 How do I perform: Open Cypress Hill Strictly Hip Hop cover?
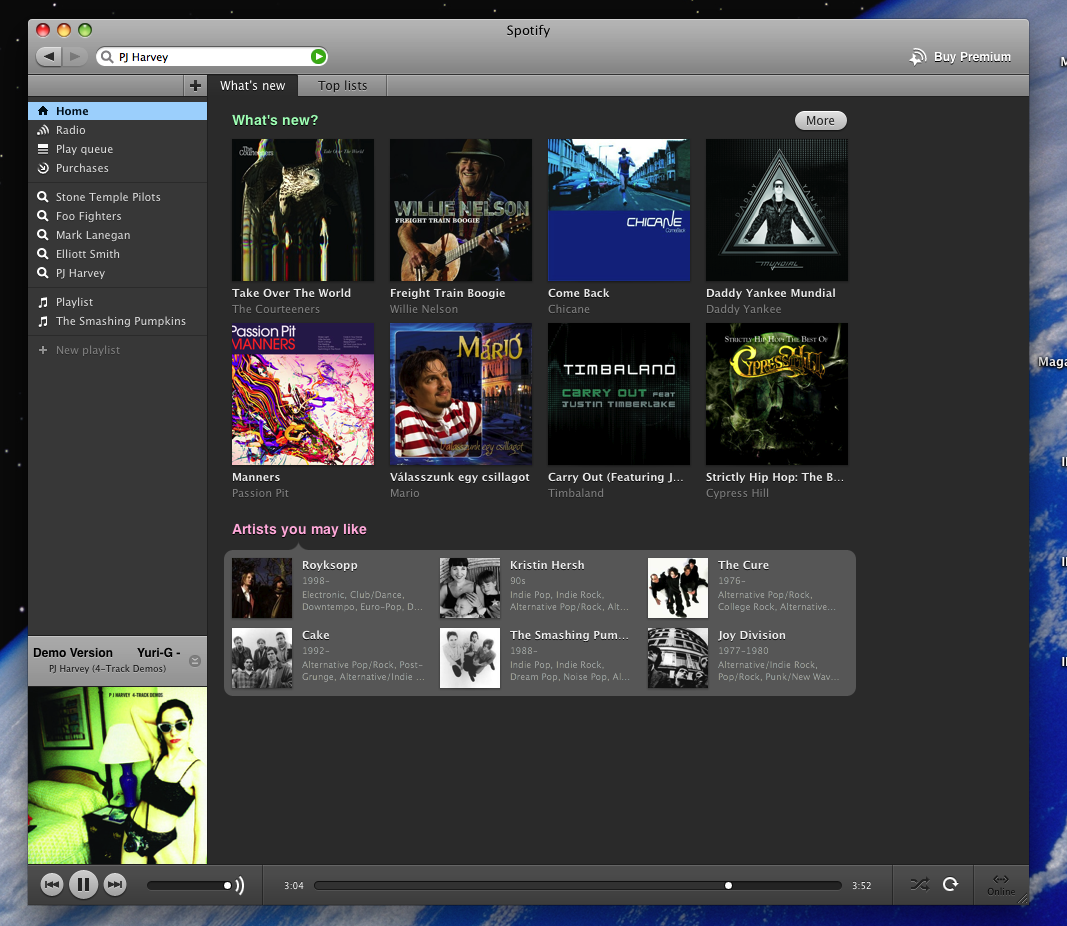[x=776, y=394]
